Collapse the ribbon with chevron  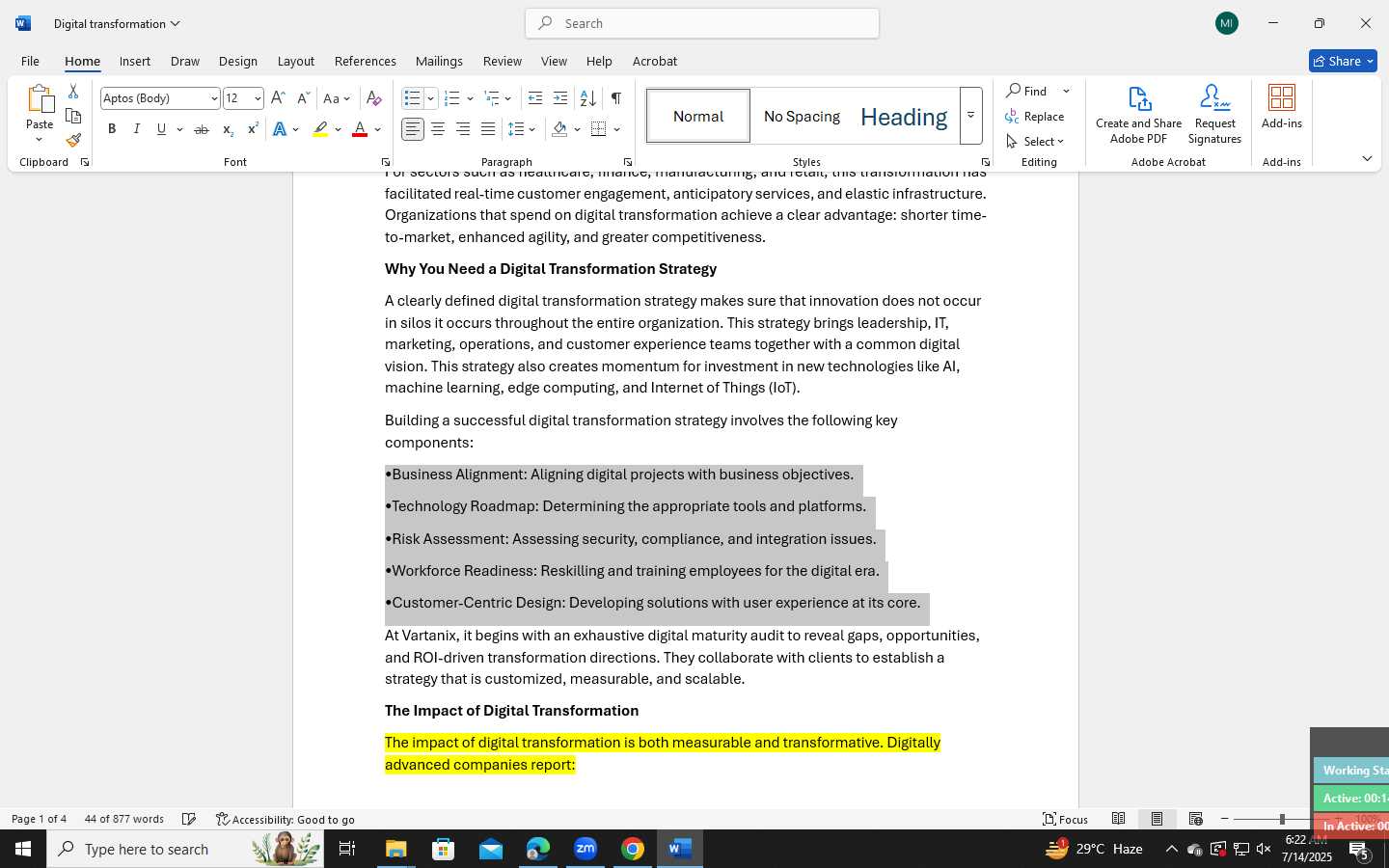click(x=1367, y=158)
